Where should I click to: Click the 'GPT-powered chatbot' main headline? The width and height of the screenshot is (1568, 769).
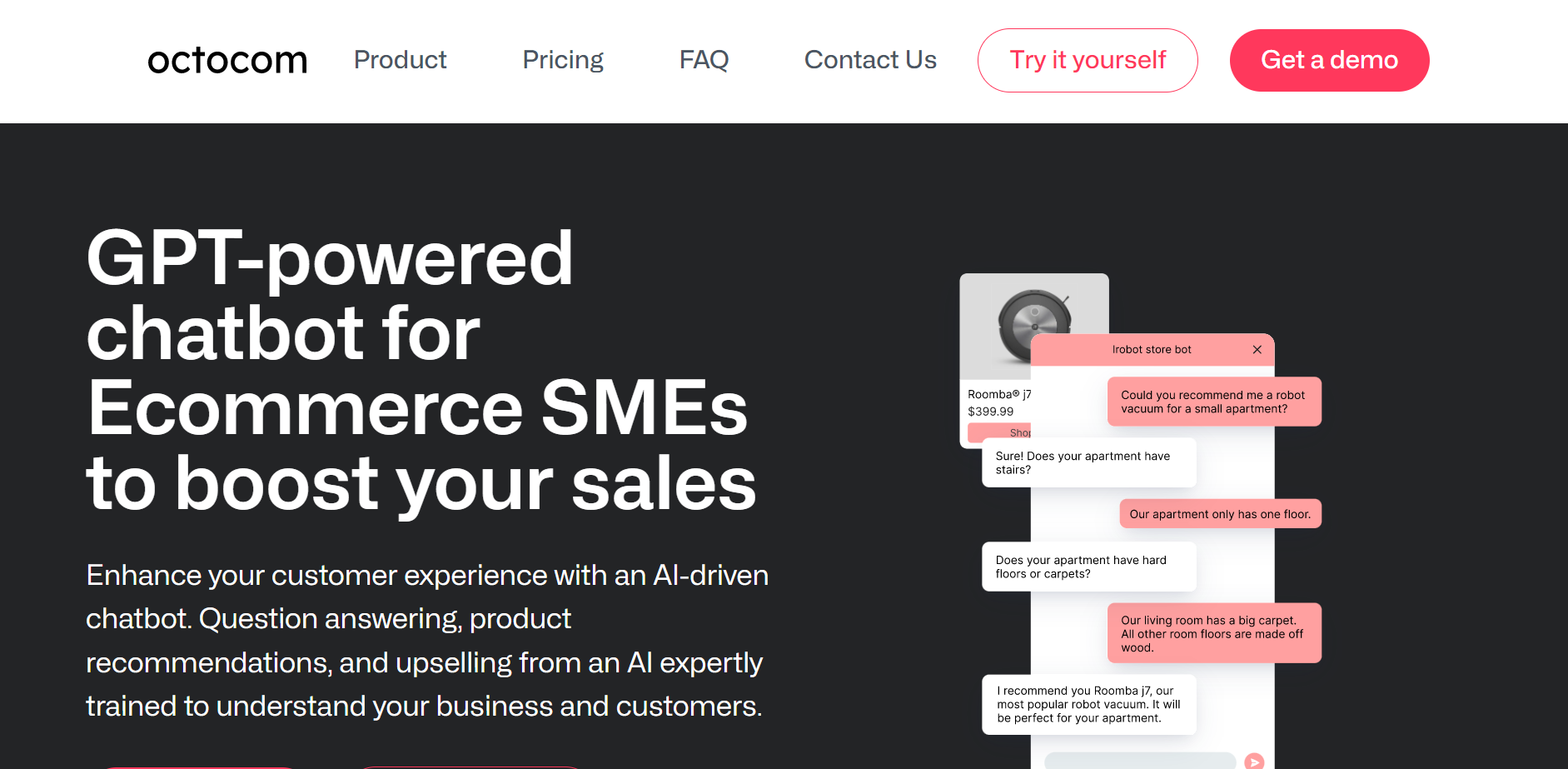421,369
